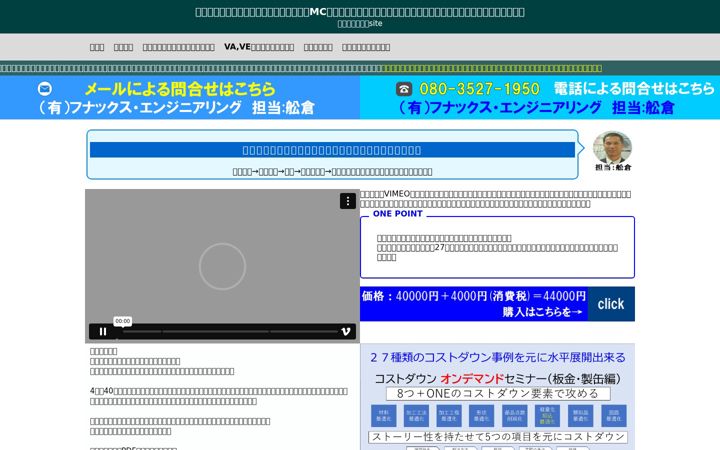The width and height of the screenshot is (720, 450).
Task: Click the blue headline bar in speech bubble
Action: (x=332, y=150)
